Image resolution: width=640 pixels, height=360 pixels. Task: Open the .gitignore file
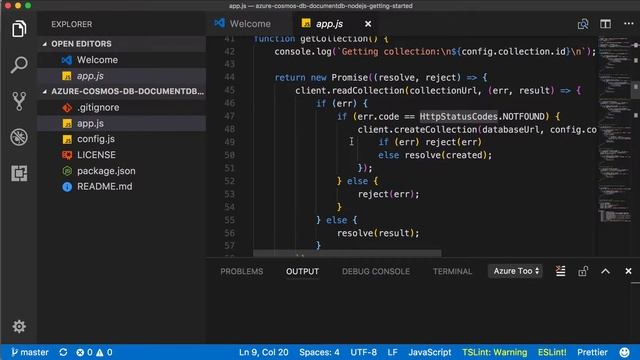pos(122,107)
